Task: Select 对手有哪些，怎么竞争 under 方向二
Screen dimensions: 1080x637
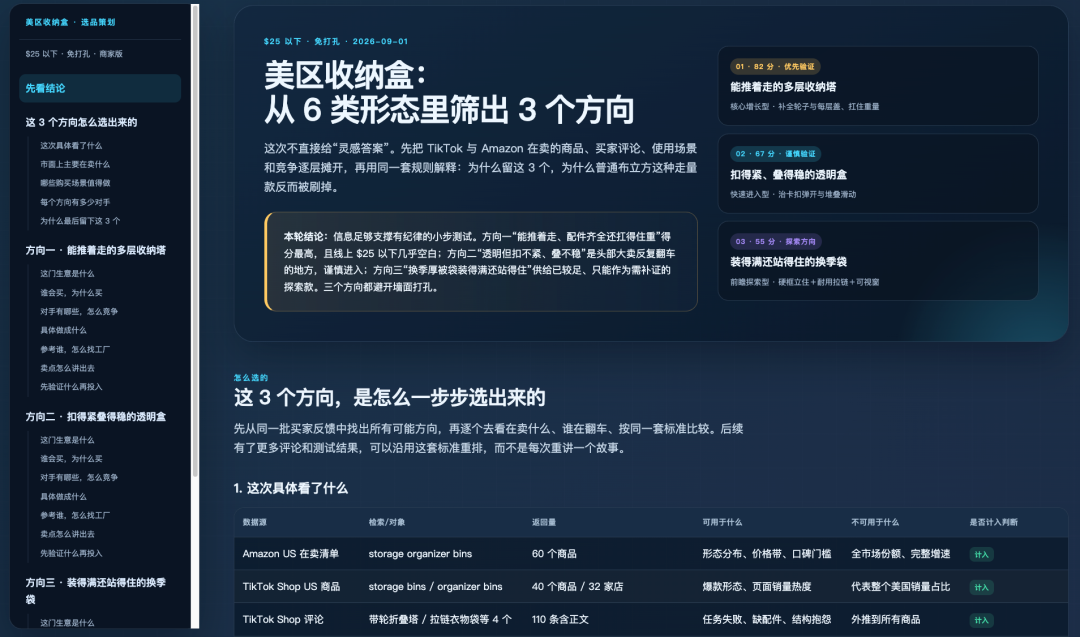Action: click(x=79, y=477)
